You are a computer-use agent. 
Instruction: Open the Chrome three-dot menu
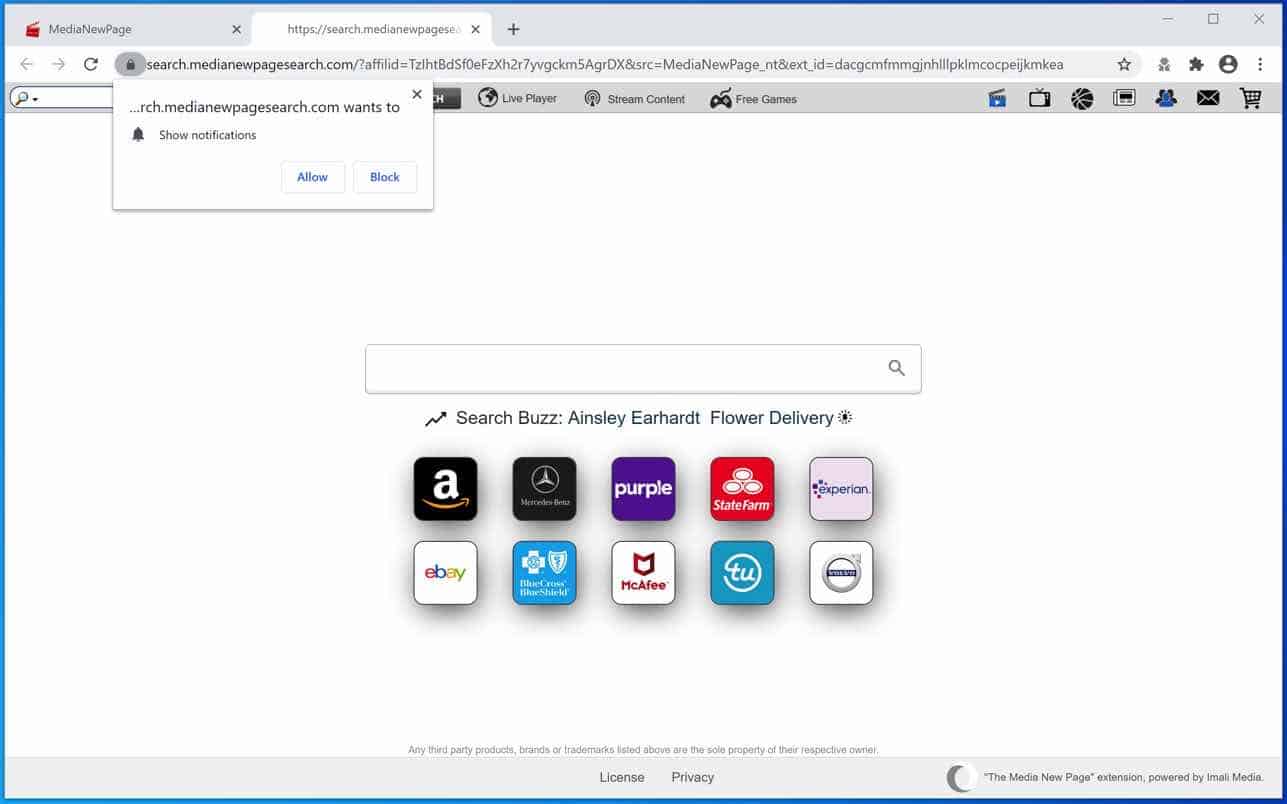pos(1260,64)
